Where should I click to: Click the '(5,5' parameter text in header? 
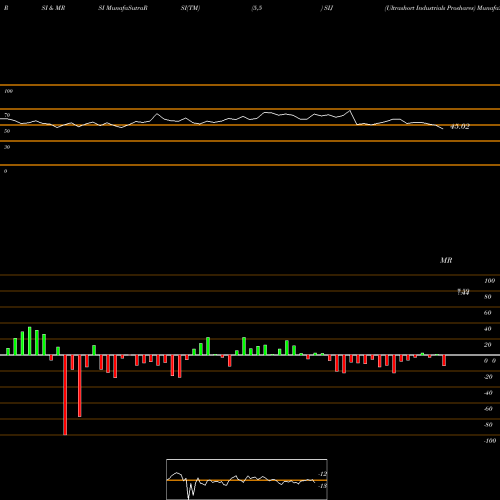(257, 8)
